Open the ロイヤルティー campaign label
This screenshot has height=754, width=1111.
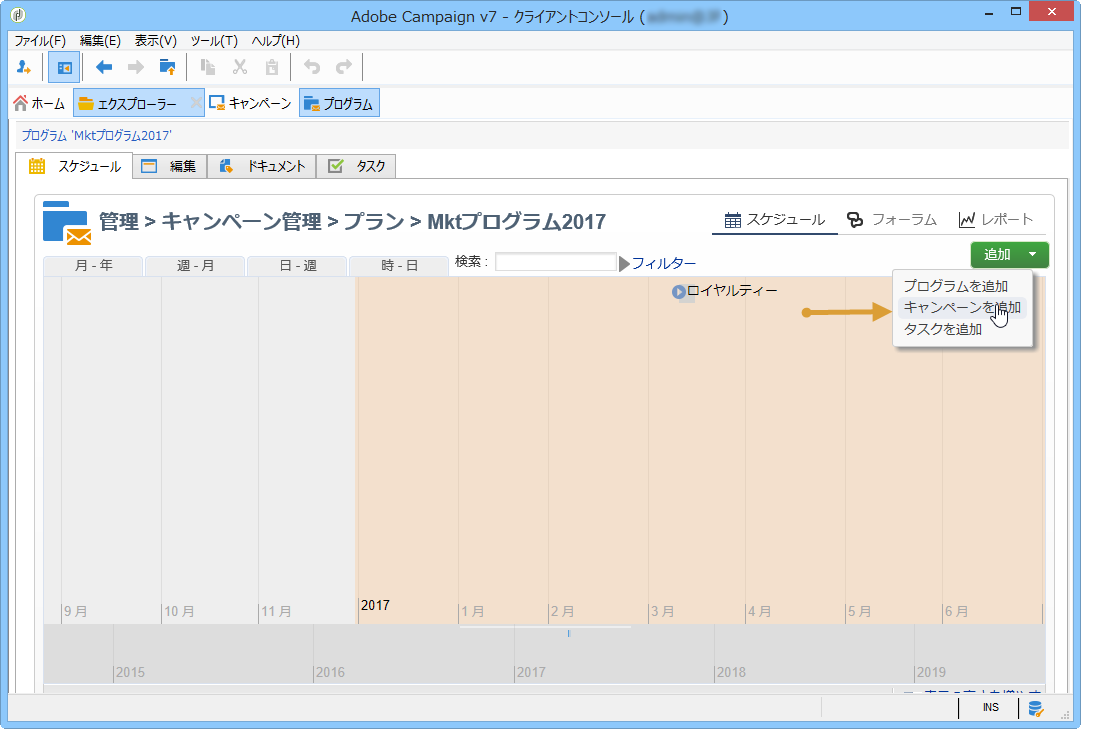coord(732,291)
